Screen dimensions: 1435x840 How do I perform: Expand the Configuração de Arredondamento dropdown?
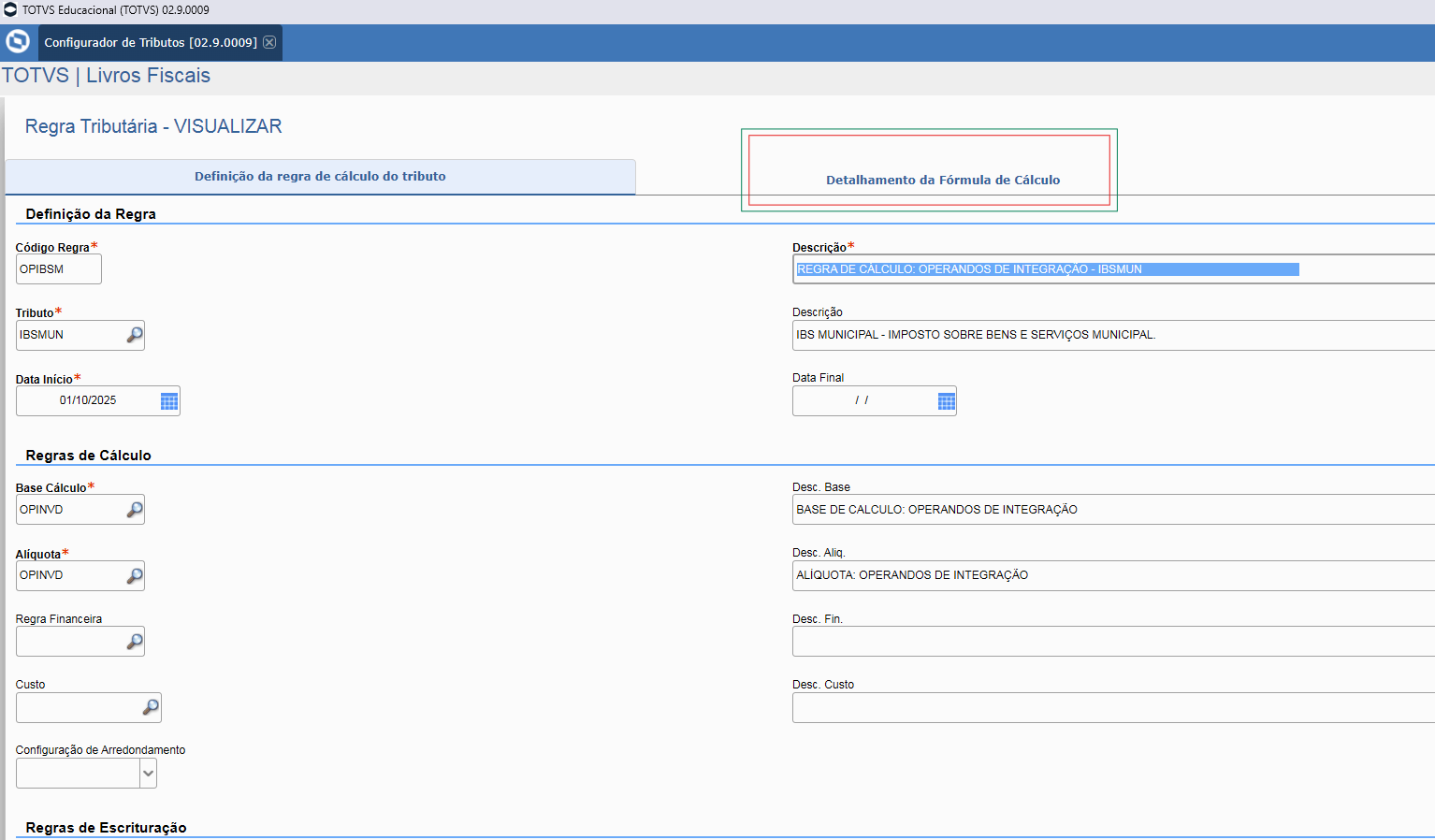(148, 774)
